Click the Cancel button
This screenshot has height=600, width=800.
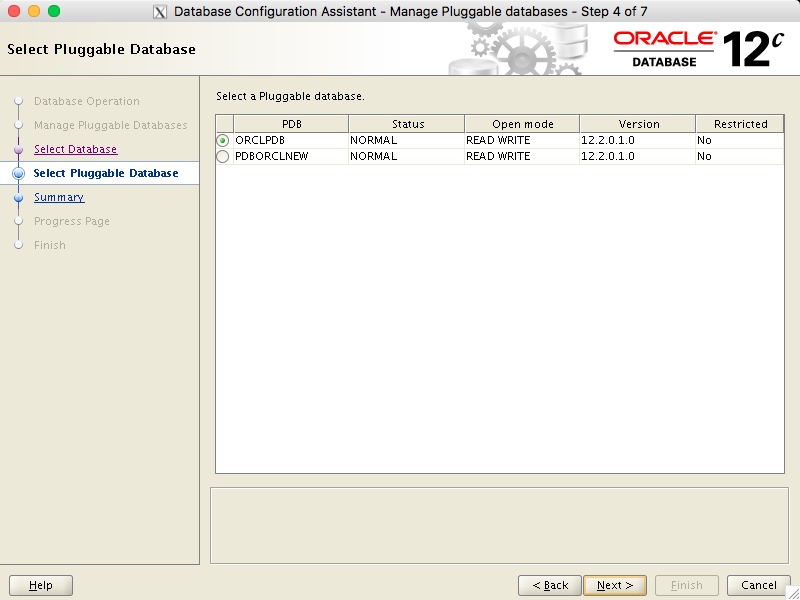tap(757, 585)
